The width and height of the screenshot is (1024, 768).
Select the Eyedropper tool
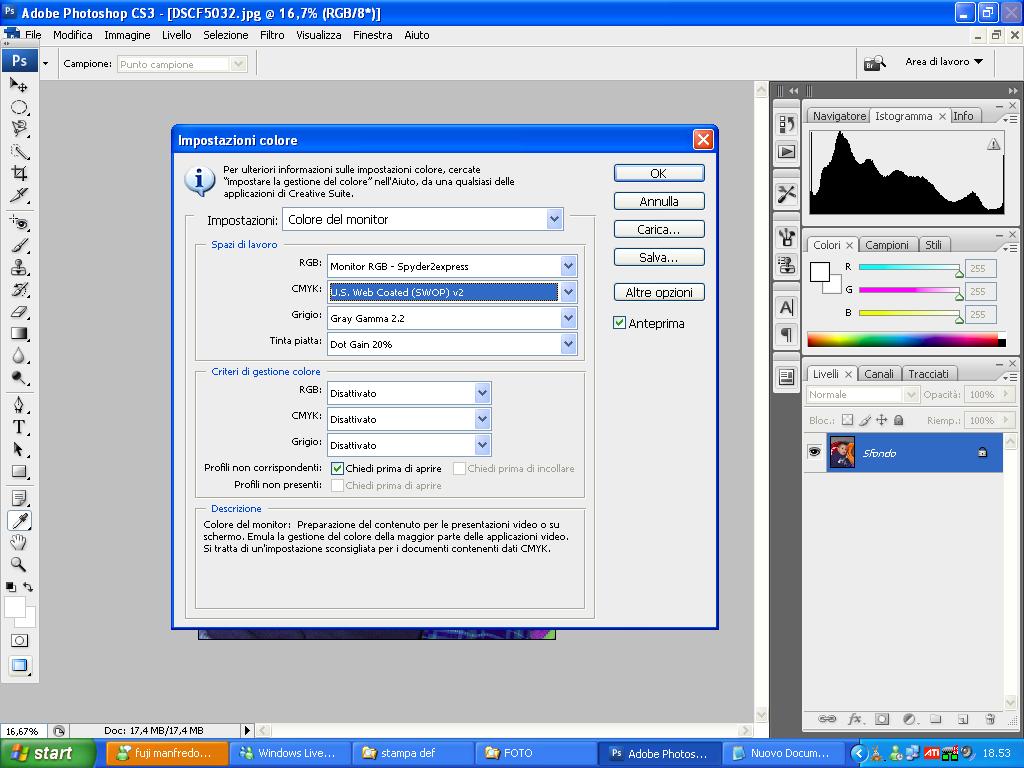coord(19,520)
